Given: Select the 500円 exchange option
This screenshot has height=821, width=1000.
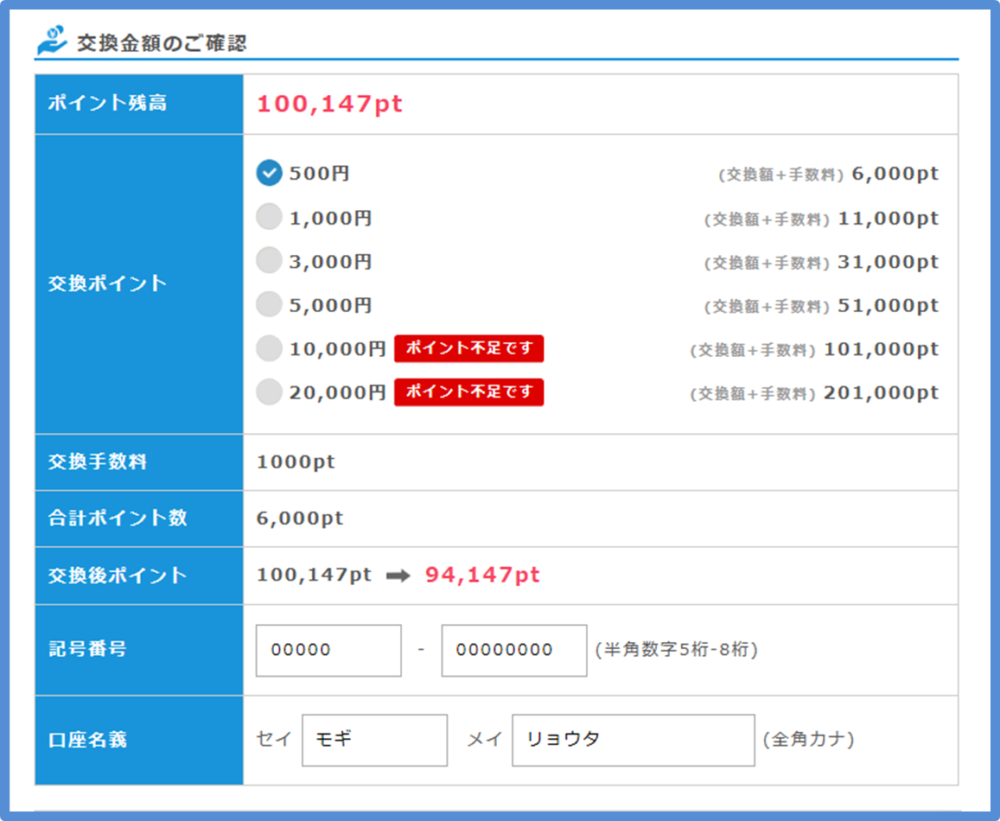Looking at the screenshot, I should (x=269, y=173).
